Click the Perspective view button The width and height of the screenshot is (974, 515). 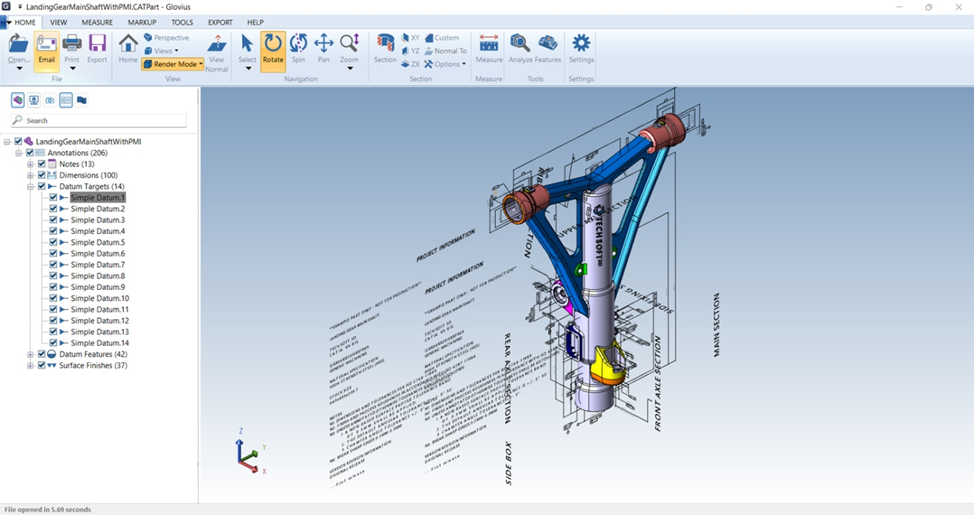coord(166,38)
